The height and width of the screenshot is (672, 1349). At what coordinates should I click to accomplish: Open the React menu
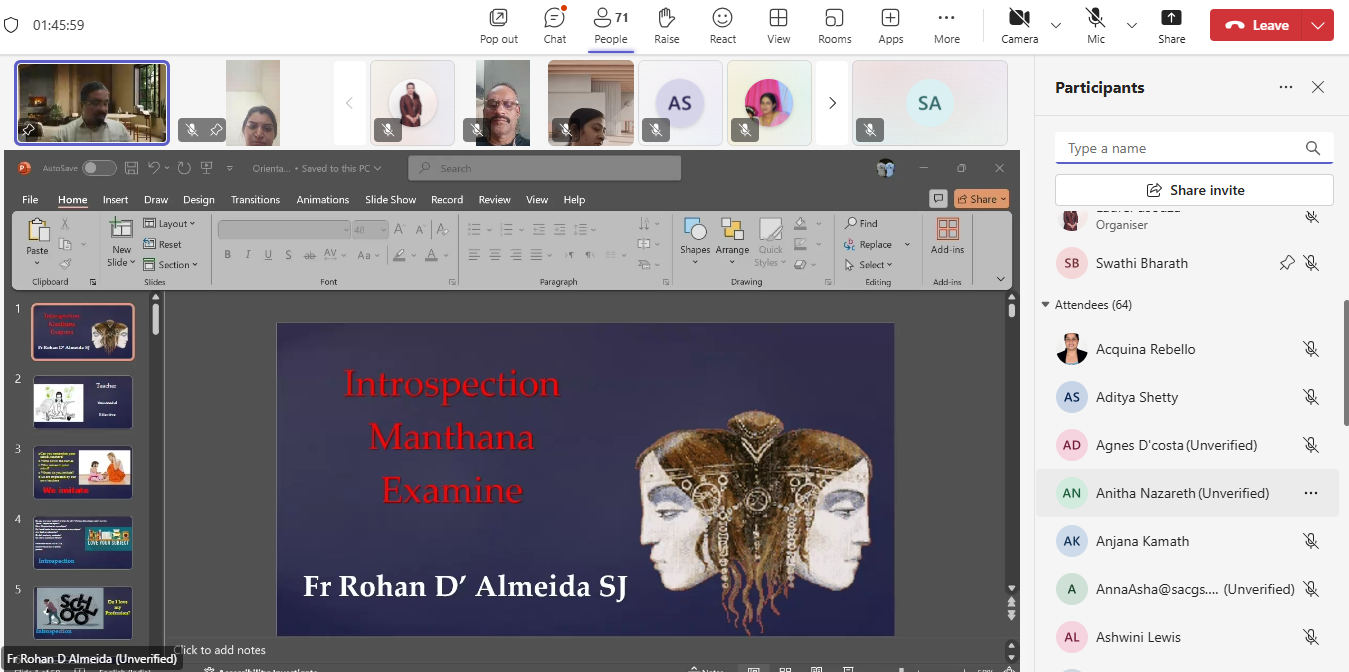coord(722,26)
